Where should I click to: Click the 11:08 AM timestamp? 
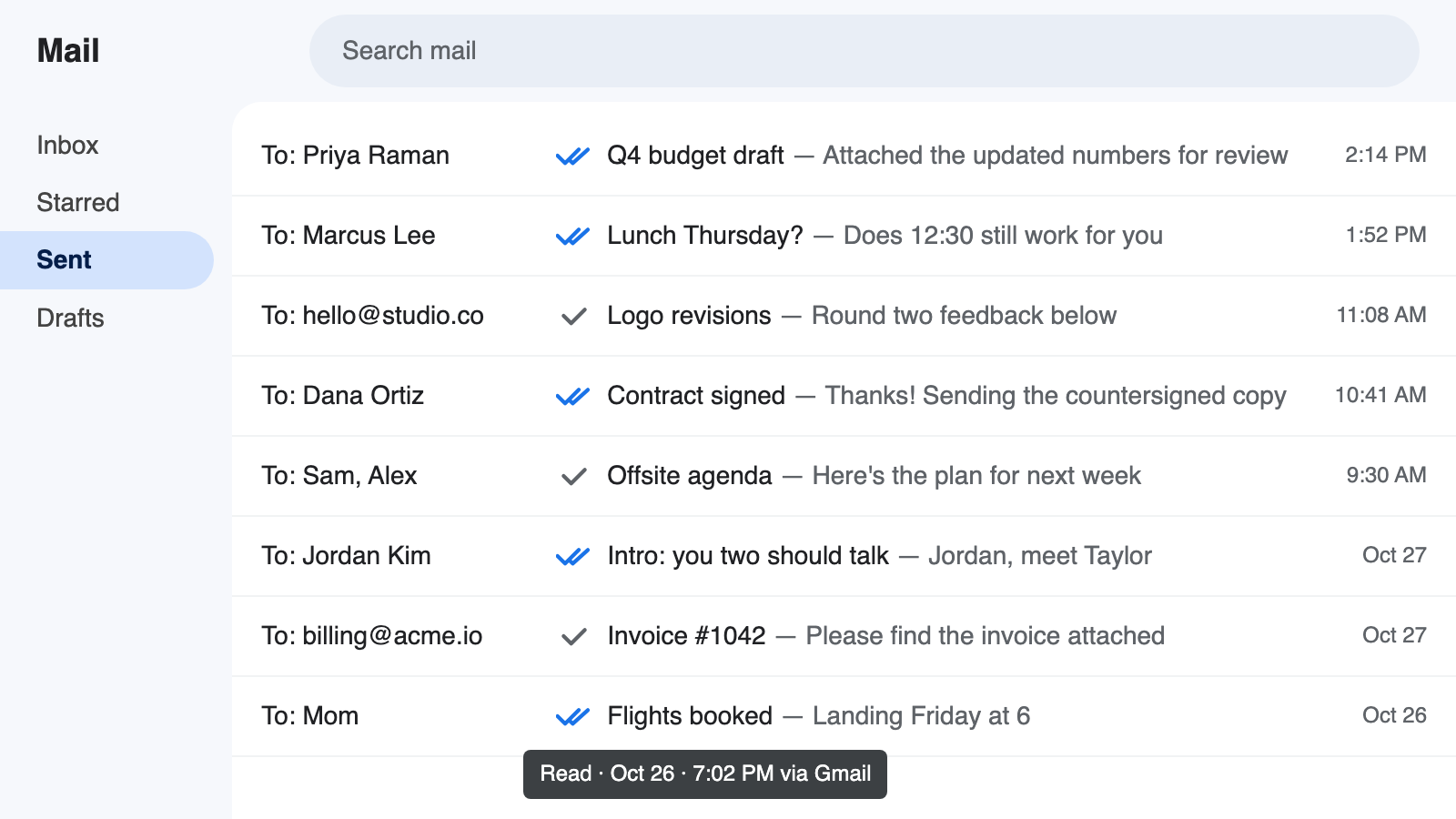(x=1381, y=315)
